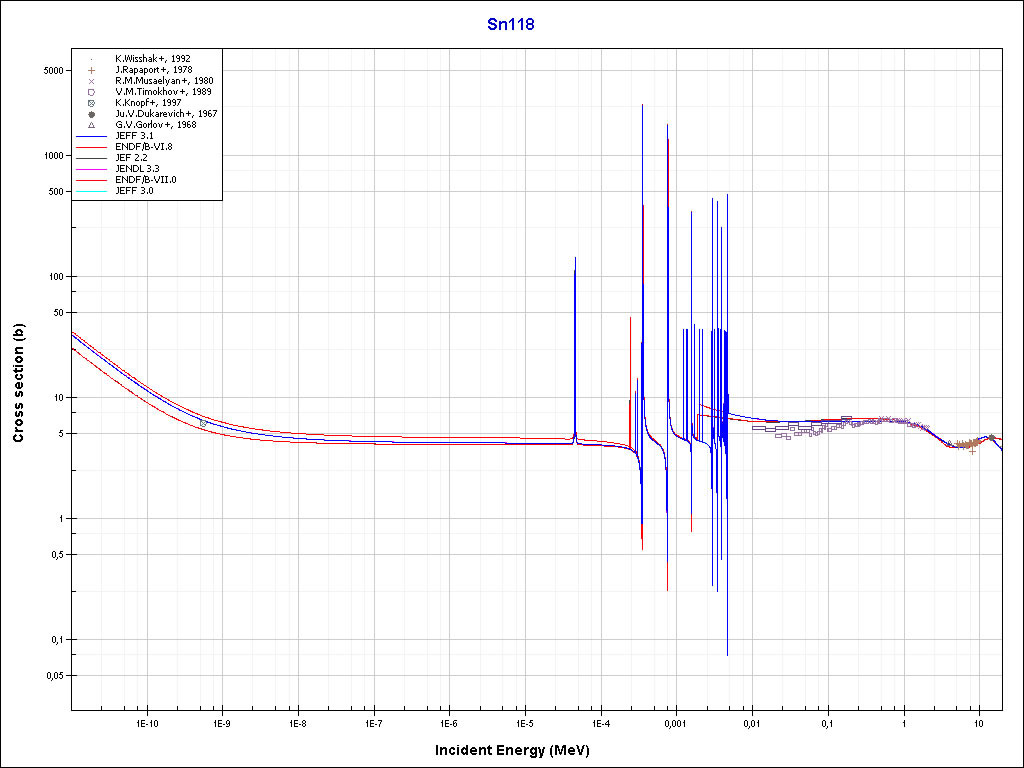
Task: Click the K.Wisshak 1992 dot marker
Action: pos(91,59)
